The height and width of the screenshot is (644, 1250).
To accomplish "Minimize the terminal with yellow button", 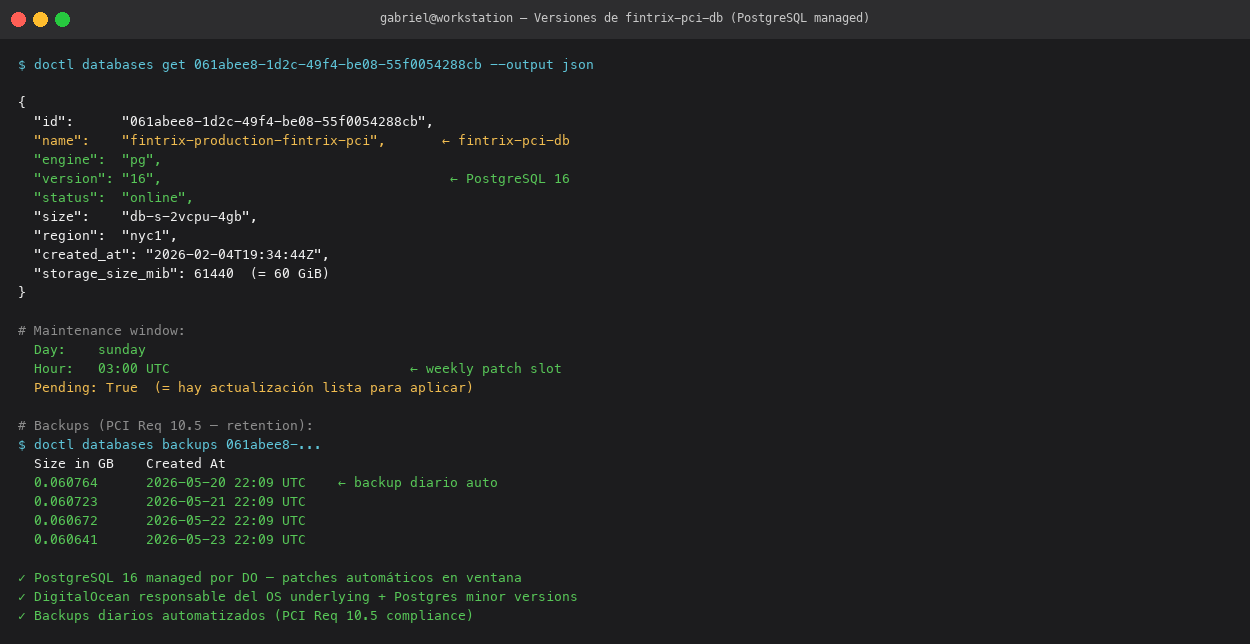I will coord(40,19).
